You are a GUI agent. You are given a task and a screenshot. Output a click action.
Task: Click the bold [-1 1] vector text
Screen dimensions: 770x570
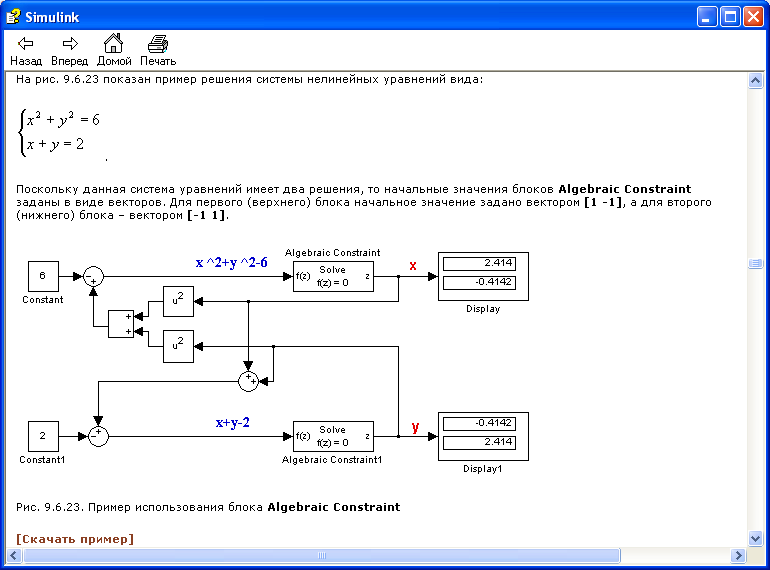point(207,215)
